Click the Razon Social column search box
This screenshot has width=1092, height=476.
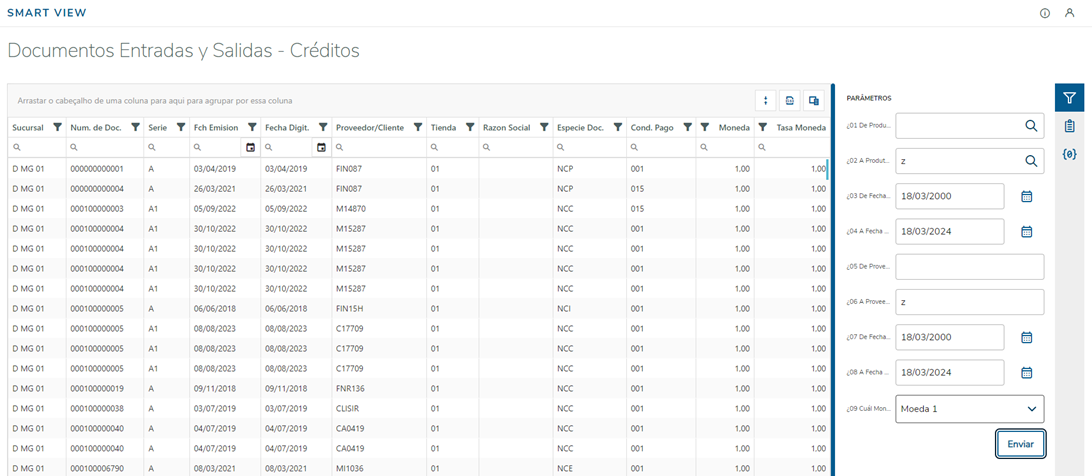tap(515, 148)
